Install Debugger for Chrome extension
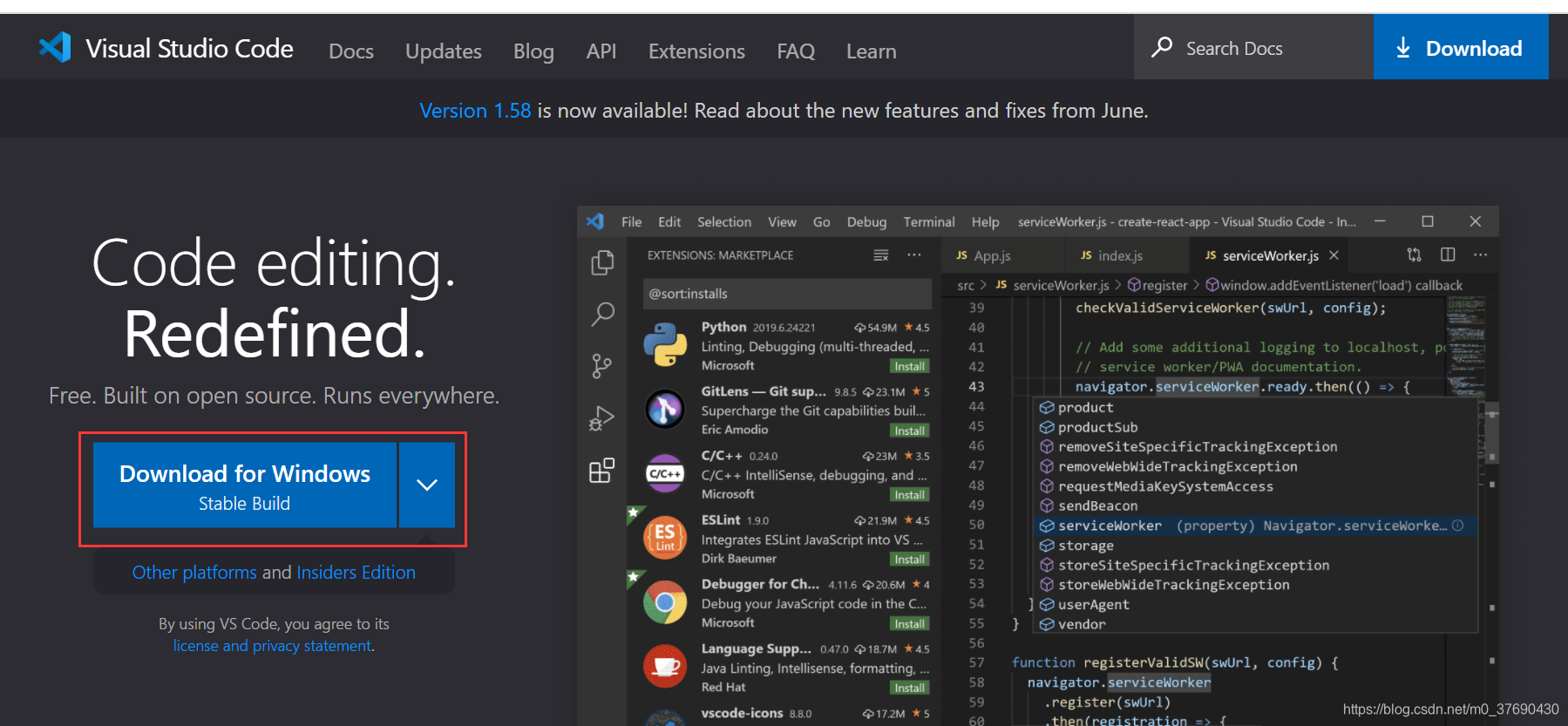 pyautogui.click(x=910, y=623)
